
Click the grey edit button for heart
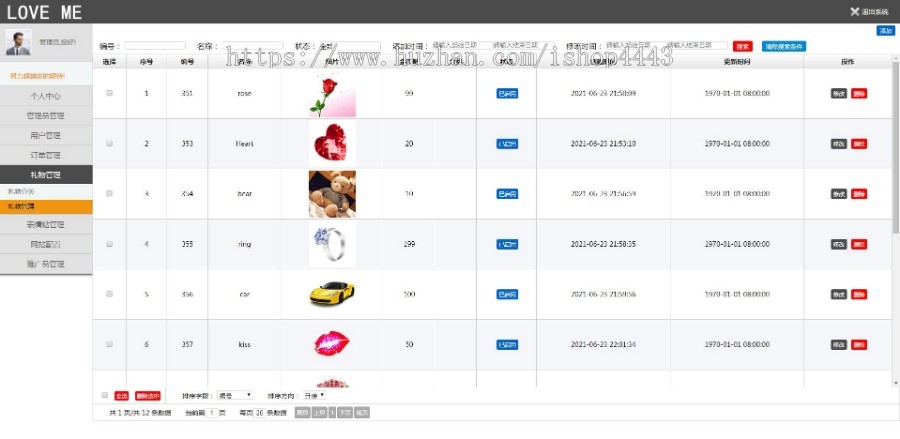(x=839, y=144)
